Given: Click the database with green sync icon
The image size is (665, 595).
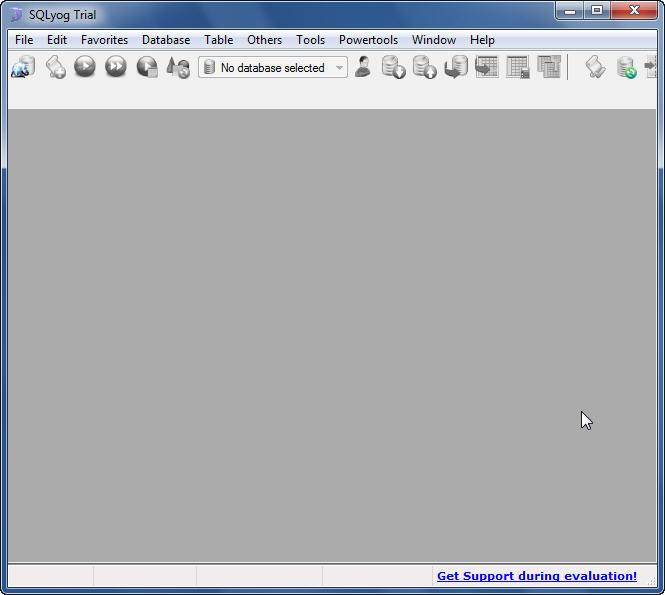Looking at the screenshot, I should coord(626,67).
